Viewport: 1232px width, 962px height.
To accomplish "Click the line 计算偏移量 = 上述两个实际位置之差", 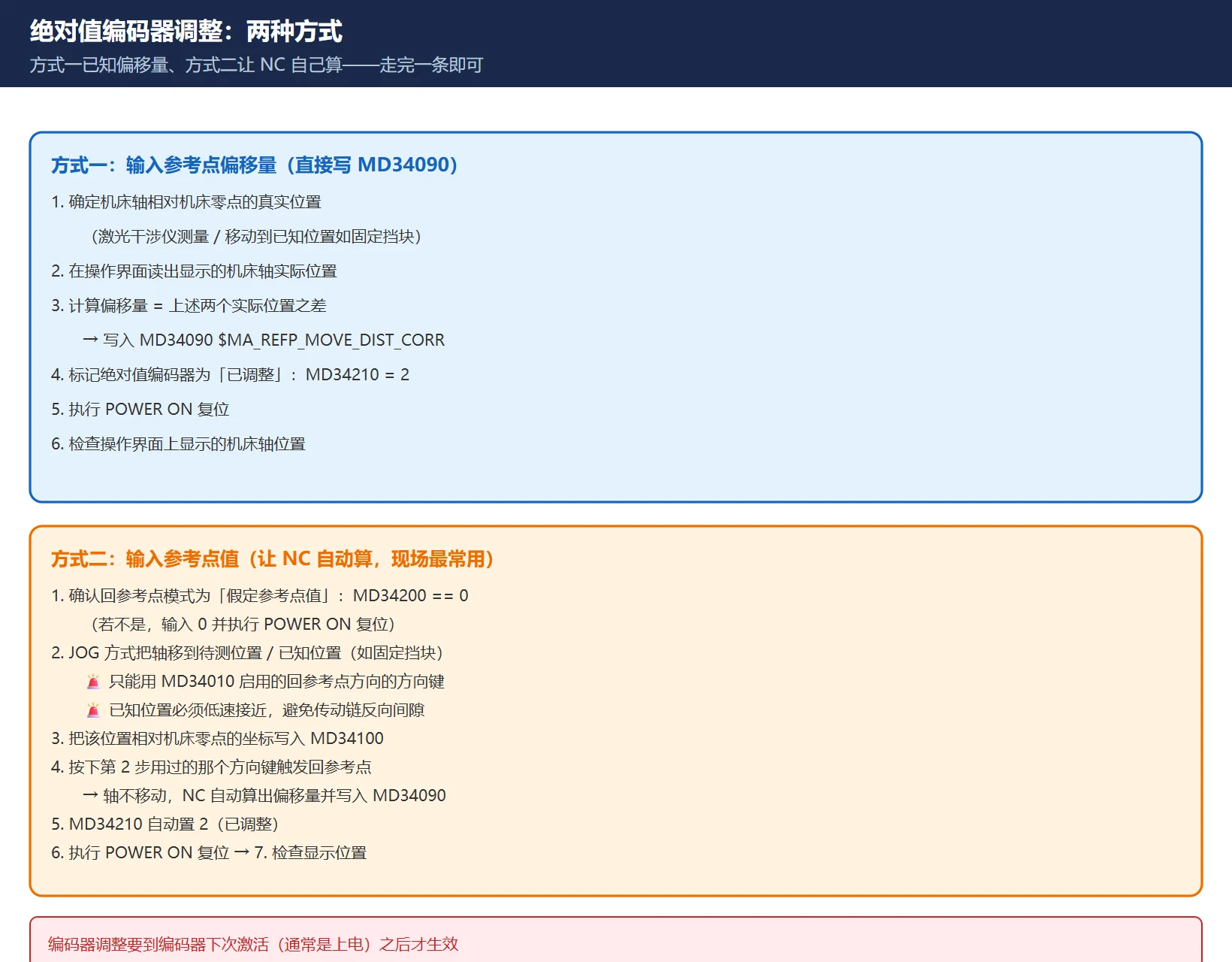I will pos(189,306).
